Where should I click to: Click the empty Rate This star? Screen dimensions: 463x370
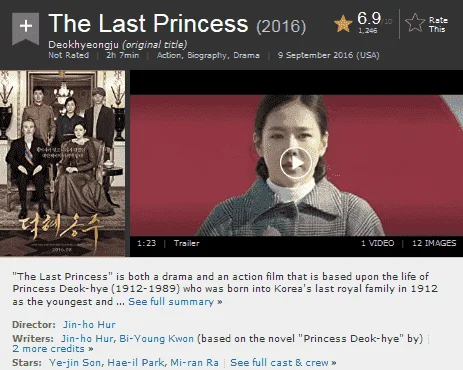[x=415, y=23]
